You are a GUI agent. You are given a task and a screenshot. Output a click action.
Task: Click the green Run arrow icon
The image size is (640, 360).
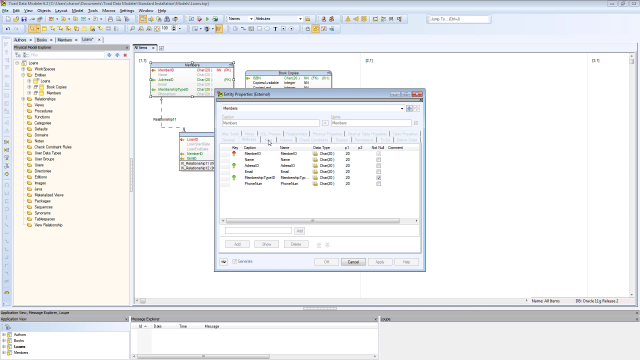point(207,19)
